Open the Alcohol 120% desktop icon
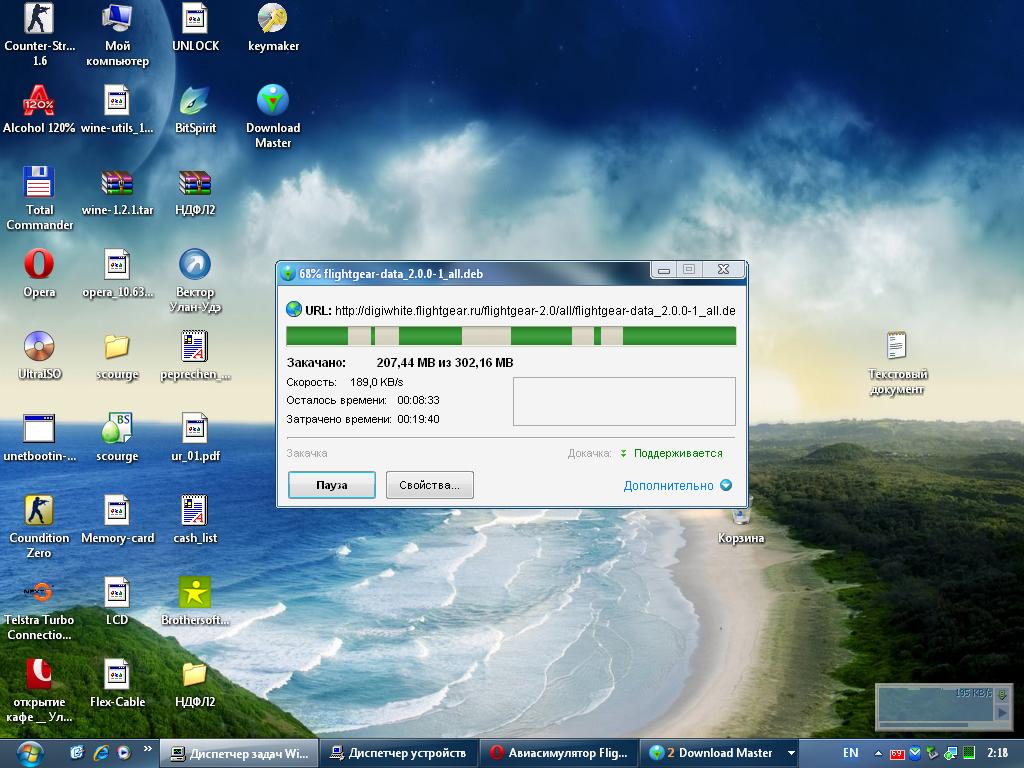Screen dimensions: 1024x768 tap(39, 101)
